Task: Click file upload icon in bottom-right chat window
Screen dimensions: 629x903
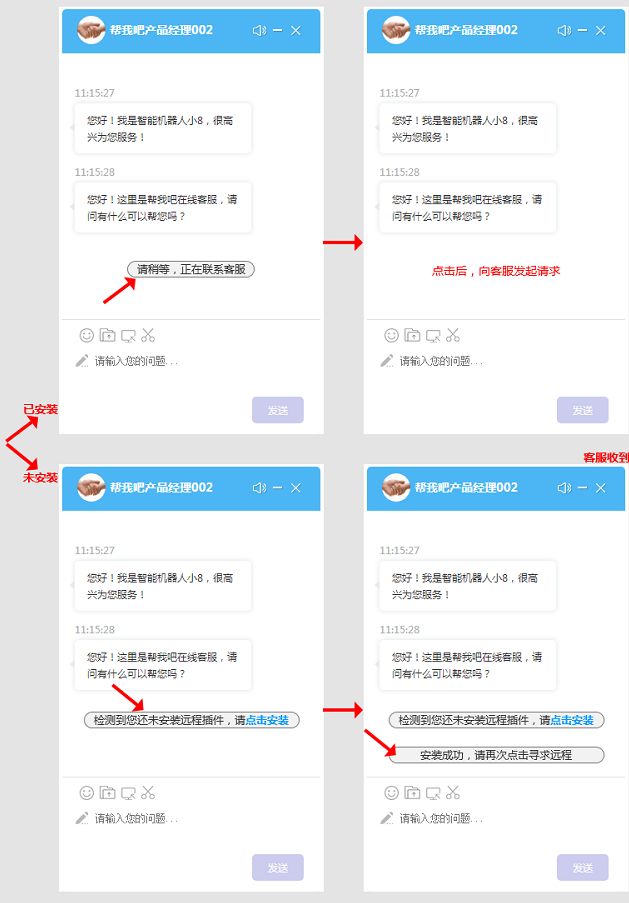Action: click(x=412, y=792)
